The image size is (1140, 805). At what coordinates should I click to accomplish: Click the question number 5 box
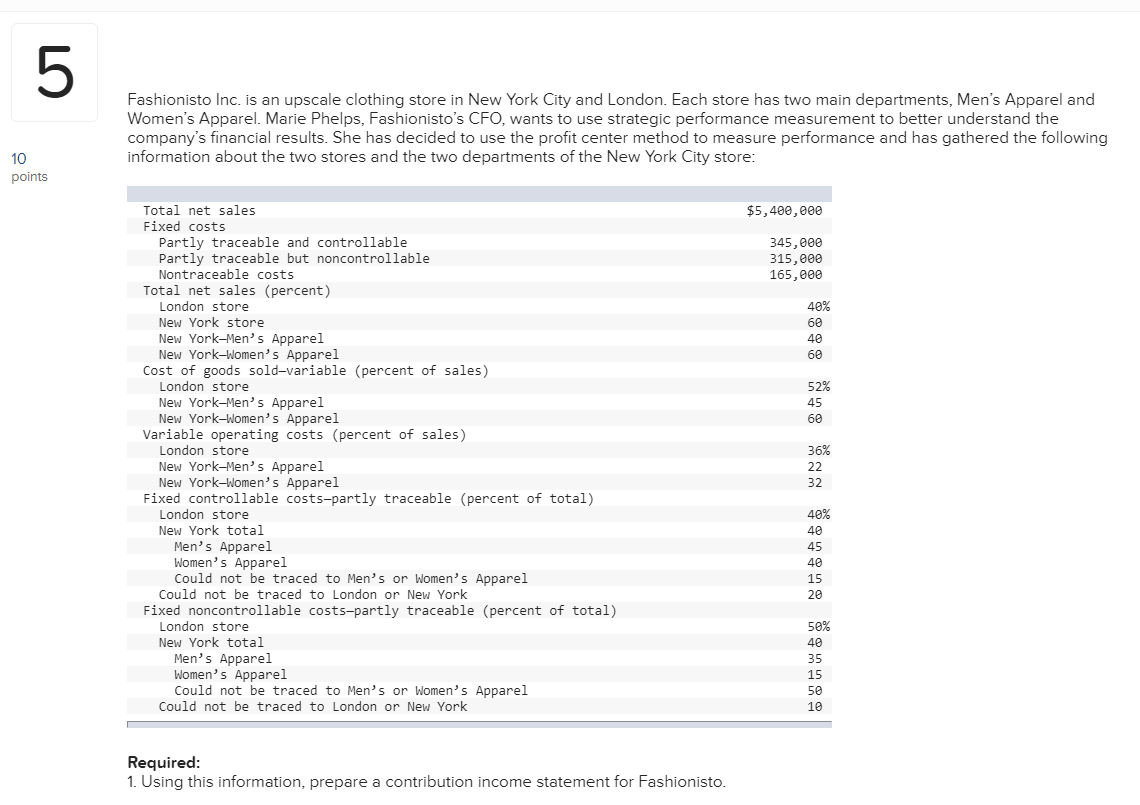55,72
